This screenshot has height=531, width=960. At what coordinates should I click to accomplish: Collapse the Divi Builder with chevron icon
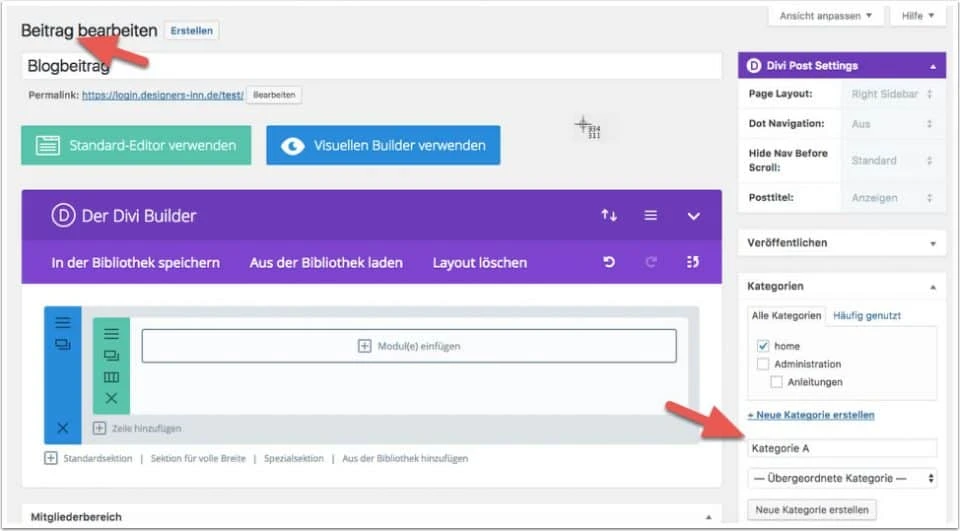point(693,216)
